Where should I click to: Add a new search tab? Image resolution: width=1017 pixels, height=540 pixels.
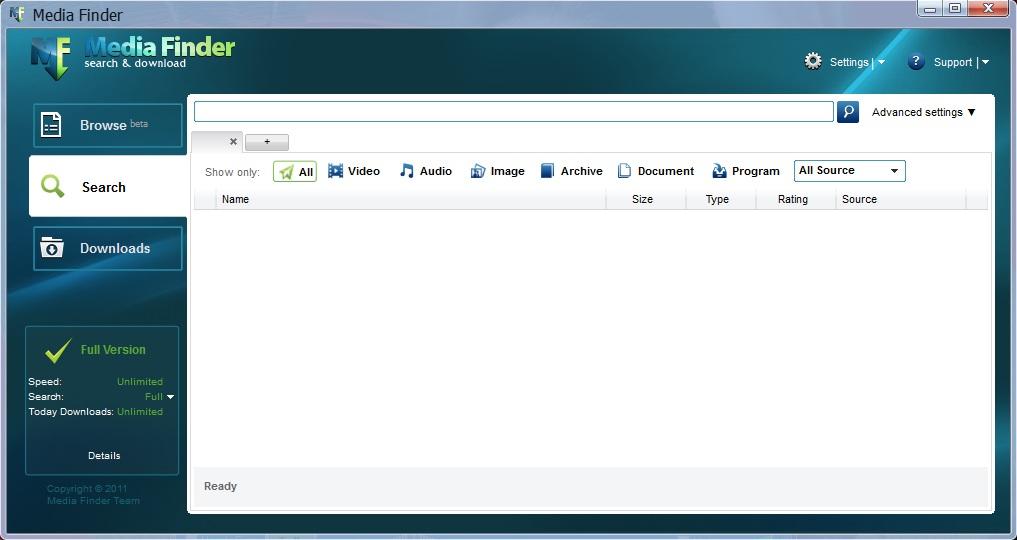coord(267,142)
